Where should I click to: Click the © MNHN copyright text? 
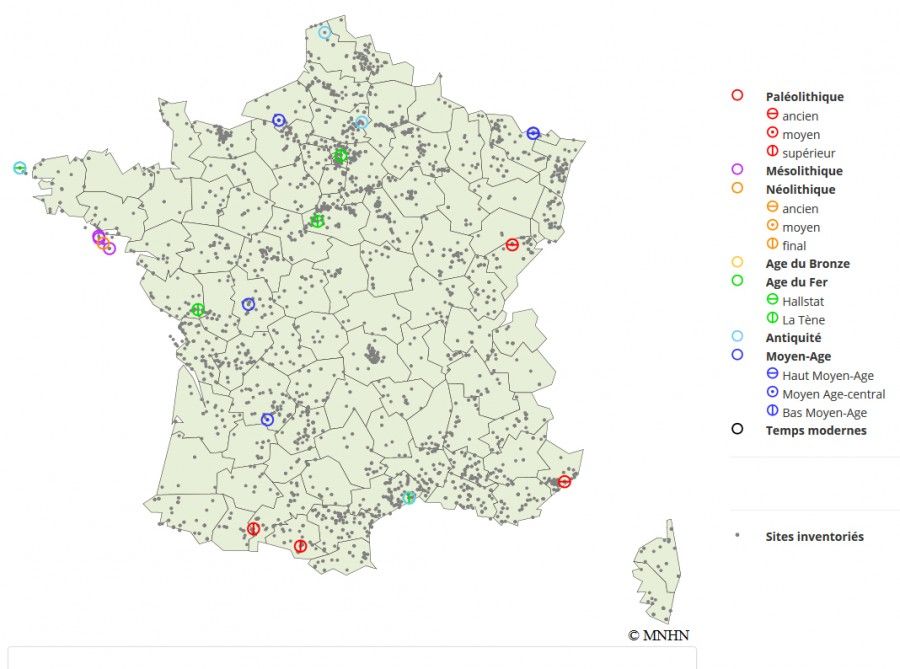click(x=658, y=635)
